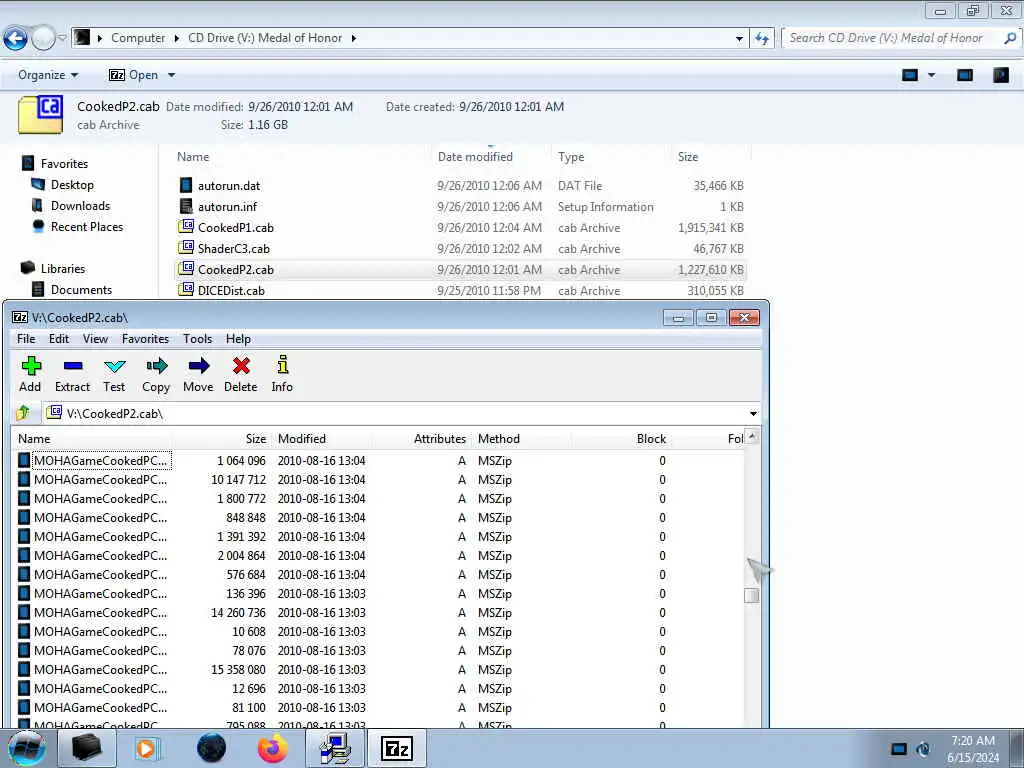The width and height of the screenshot is (1024, 768).
Task: Click the 7-Zip scrollbar up arrow
Action: click(752, 437)
